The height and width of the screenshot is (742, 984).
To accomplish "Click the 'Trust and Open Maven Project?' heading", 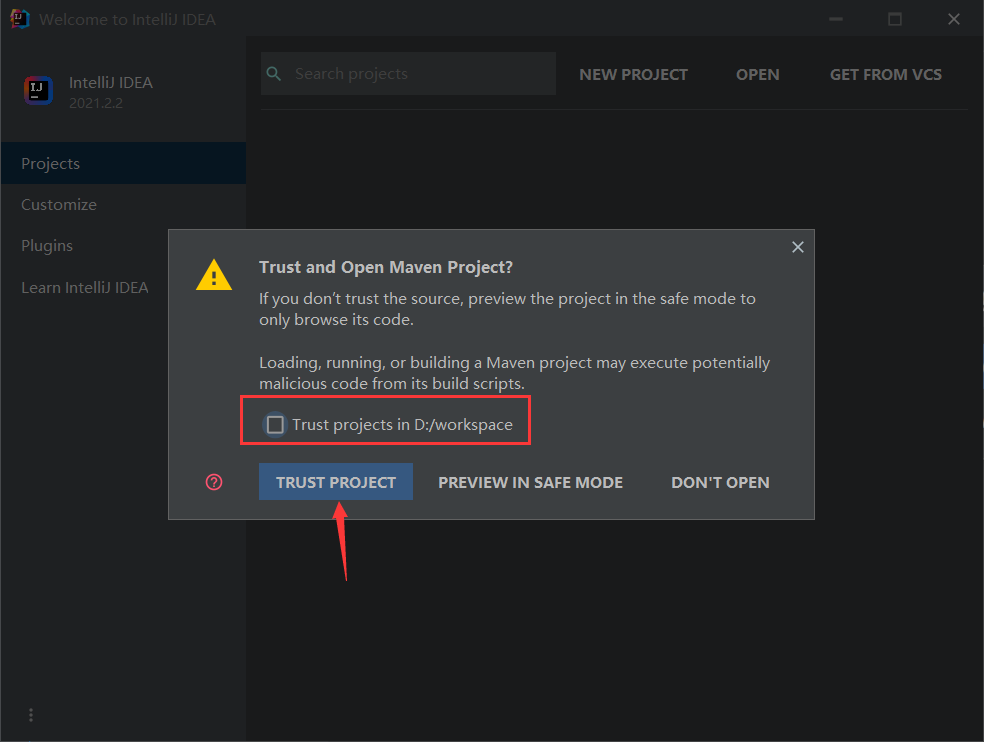I will tap(386, 267).
